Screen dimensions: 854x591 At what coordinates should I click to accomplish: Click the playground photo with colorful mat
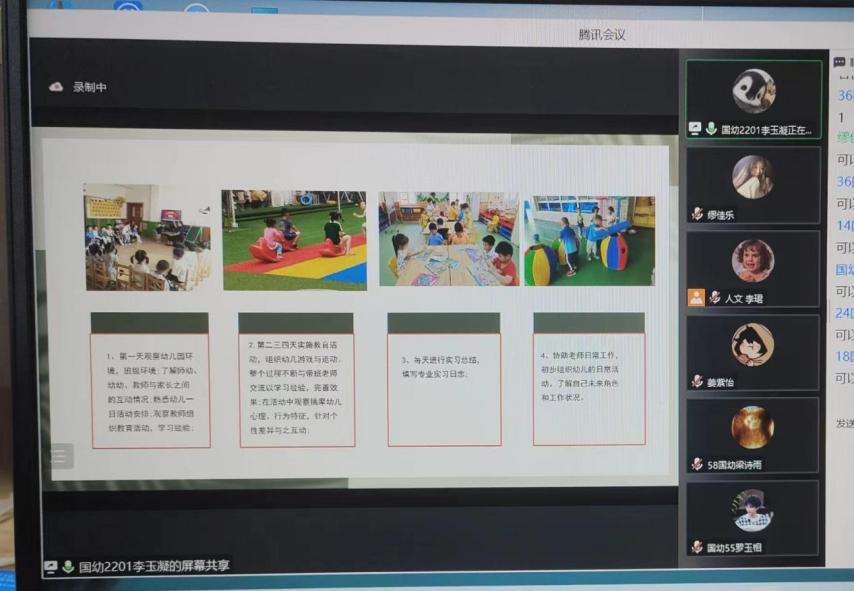[294, 240]
